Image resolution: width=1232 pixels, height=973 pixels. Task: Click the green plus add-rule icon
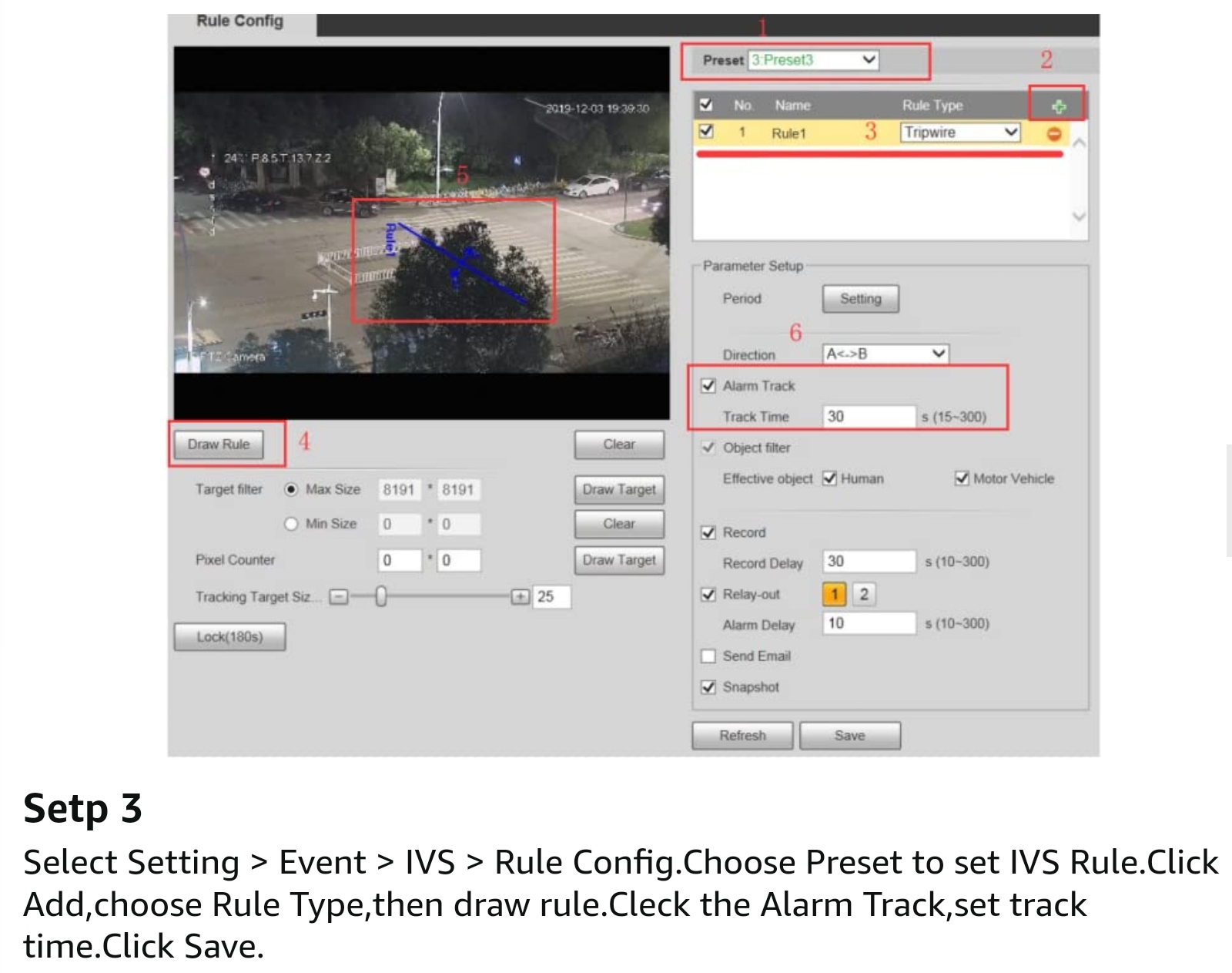click(1059, 106)
